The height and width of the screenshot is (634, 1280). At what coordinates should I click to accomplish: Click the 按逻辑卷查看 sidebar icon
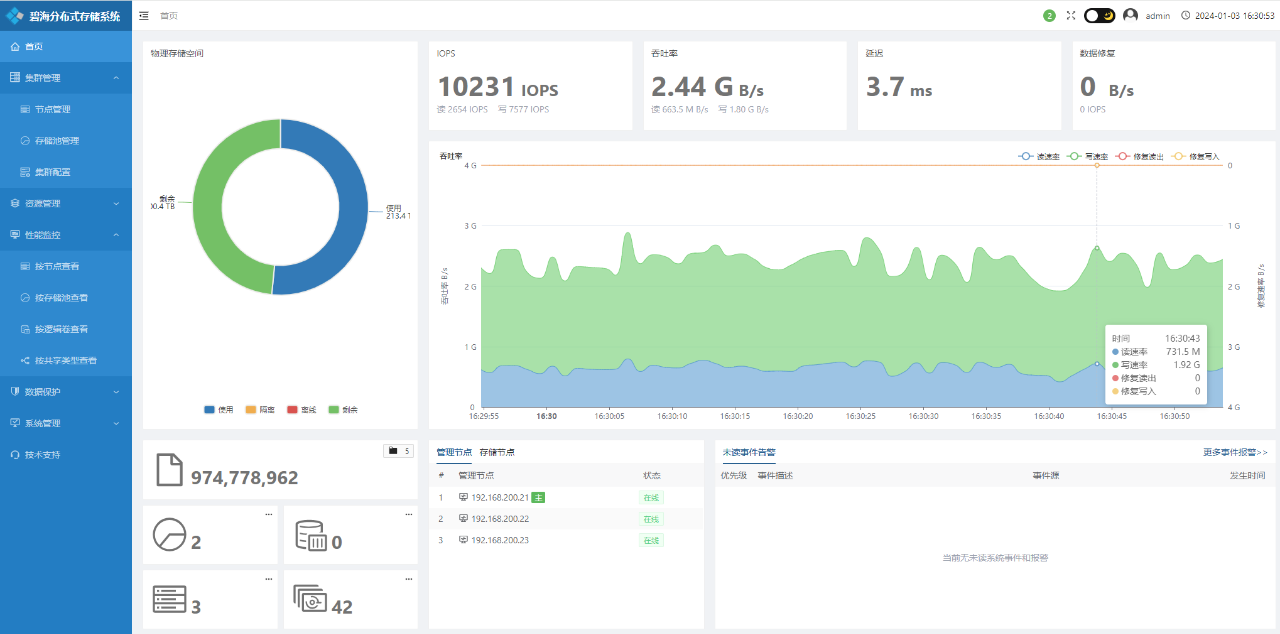point(26,329)
